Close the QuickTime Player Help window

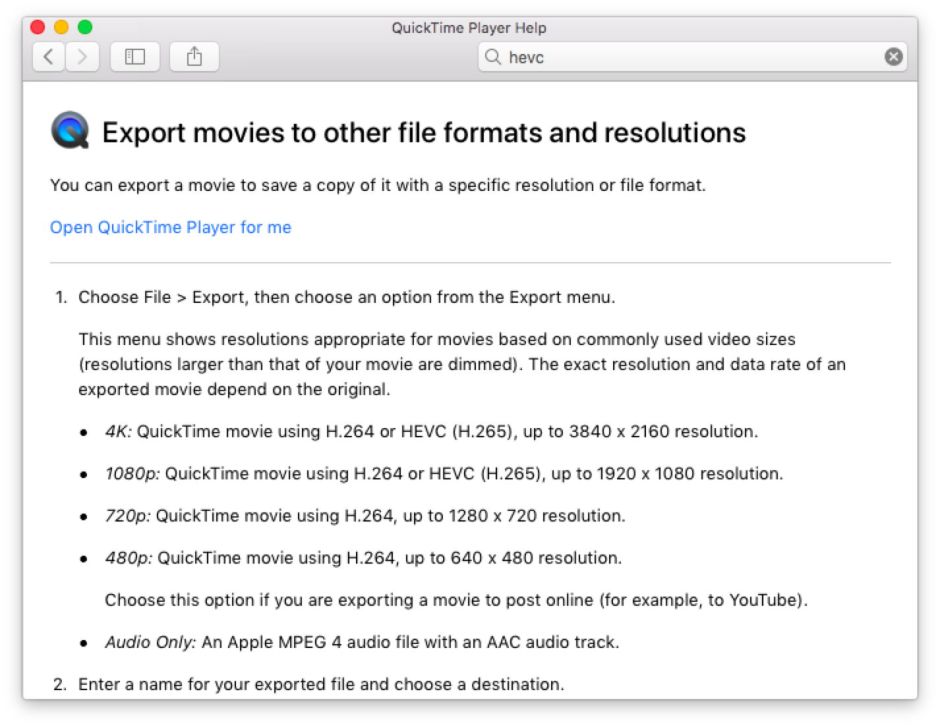38,27
